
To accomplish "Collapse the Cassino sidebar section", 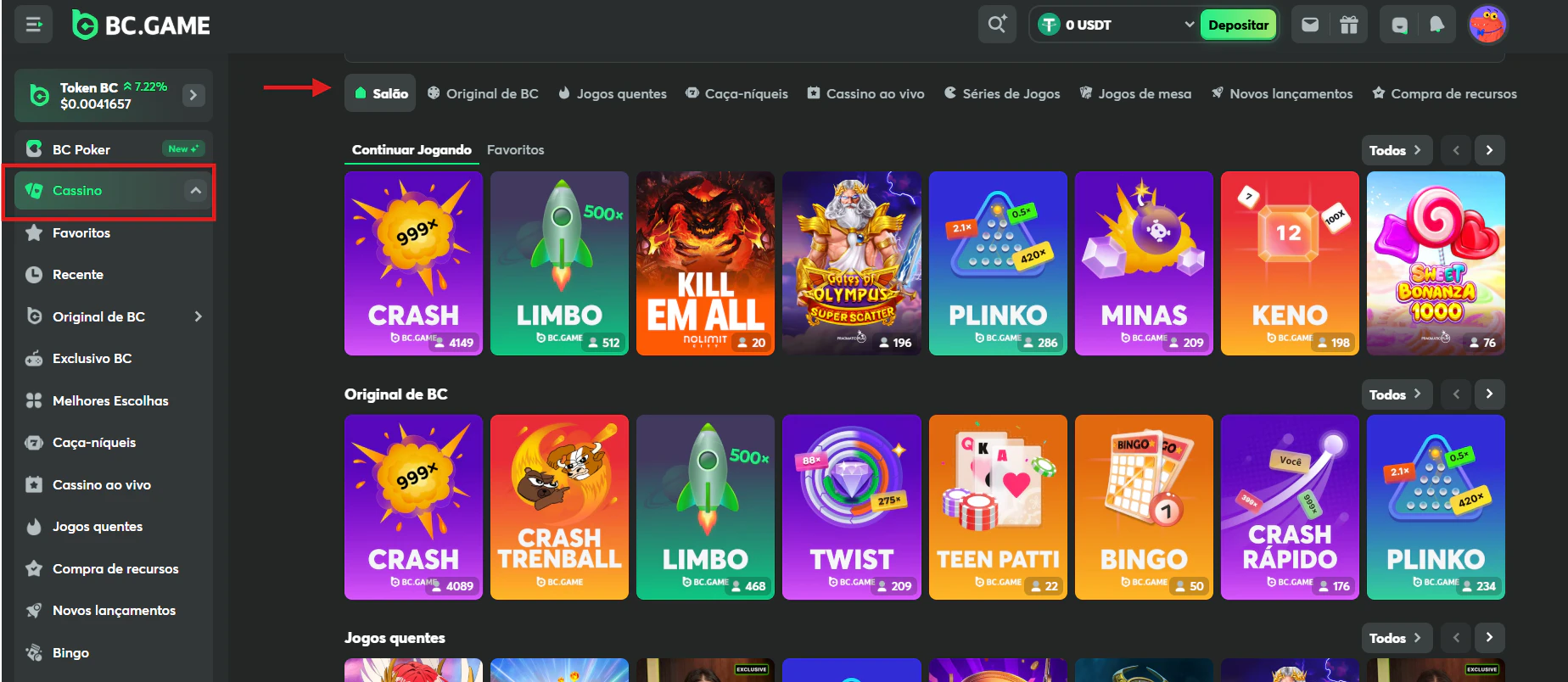I will 196,191.
